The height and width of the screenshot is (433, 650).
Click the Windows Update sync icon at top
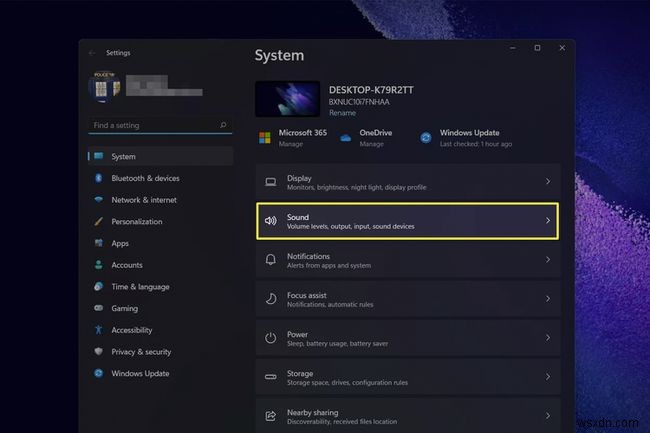[426, 138]
